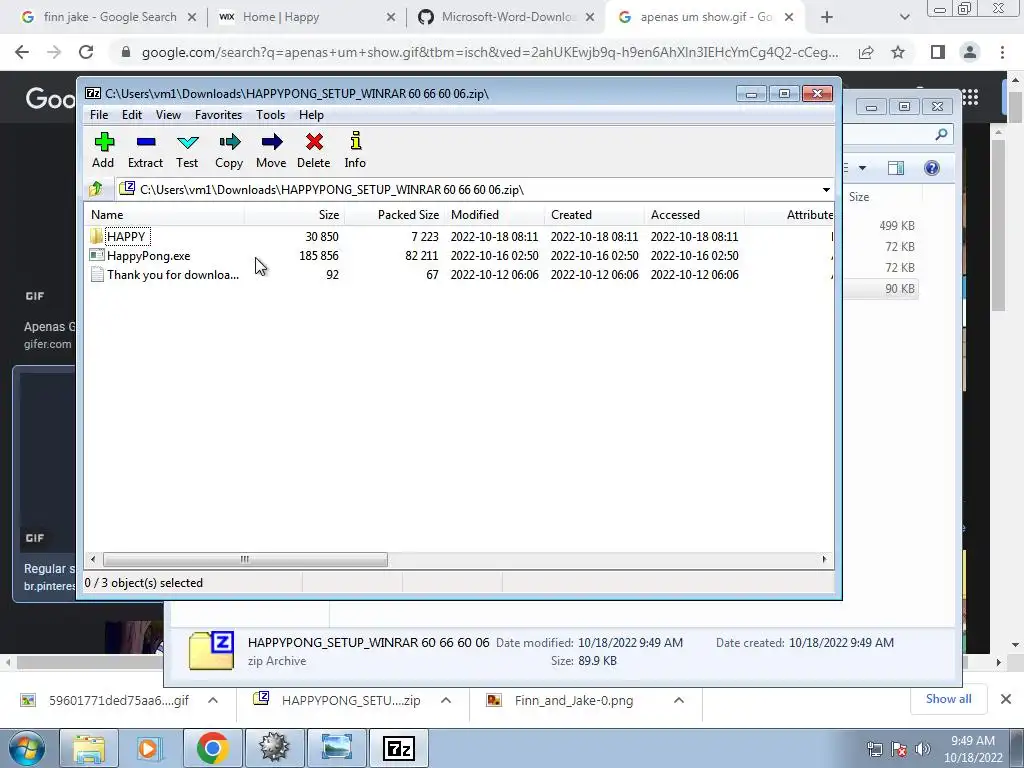Sort by Accessed column
Viewport: 1024px width, 768px height.
694,215
